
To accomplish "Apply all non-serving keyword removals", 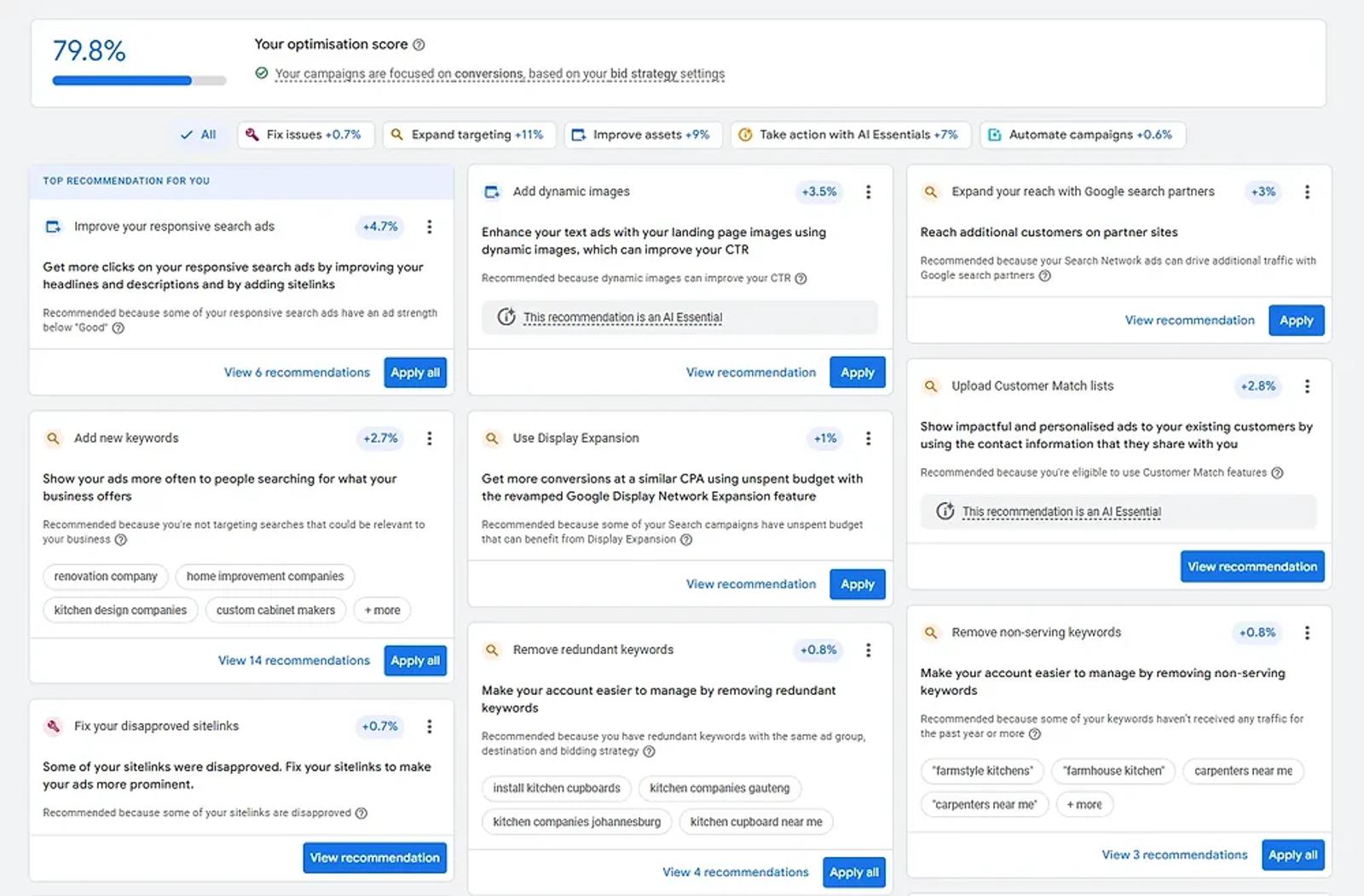I will pos(1293,855).
